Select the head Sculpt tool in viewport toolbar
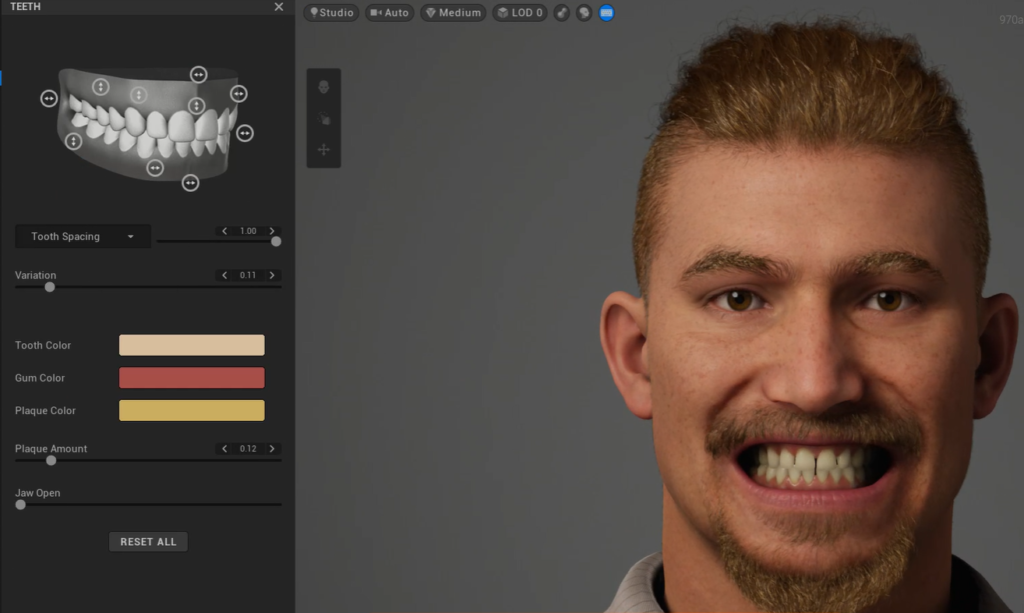The height and width of the screenshot is (613, 1024). point(323,88)
